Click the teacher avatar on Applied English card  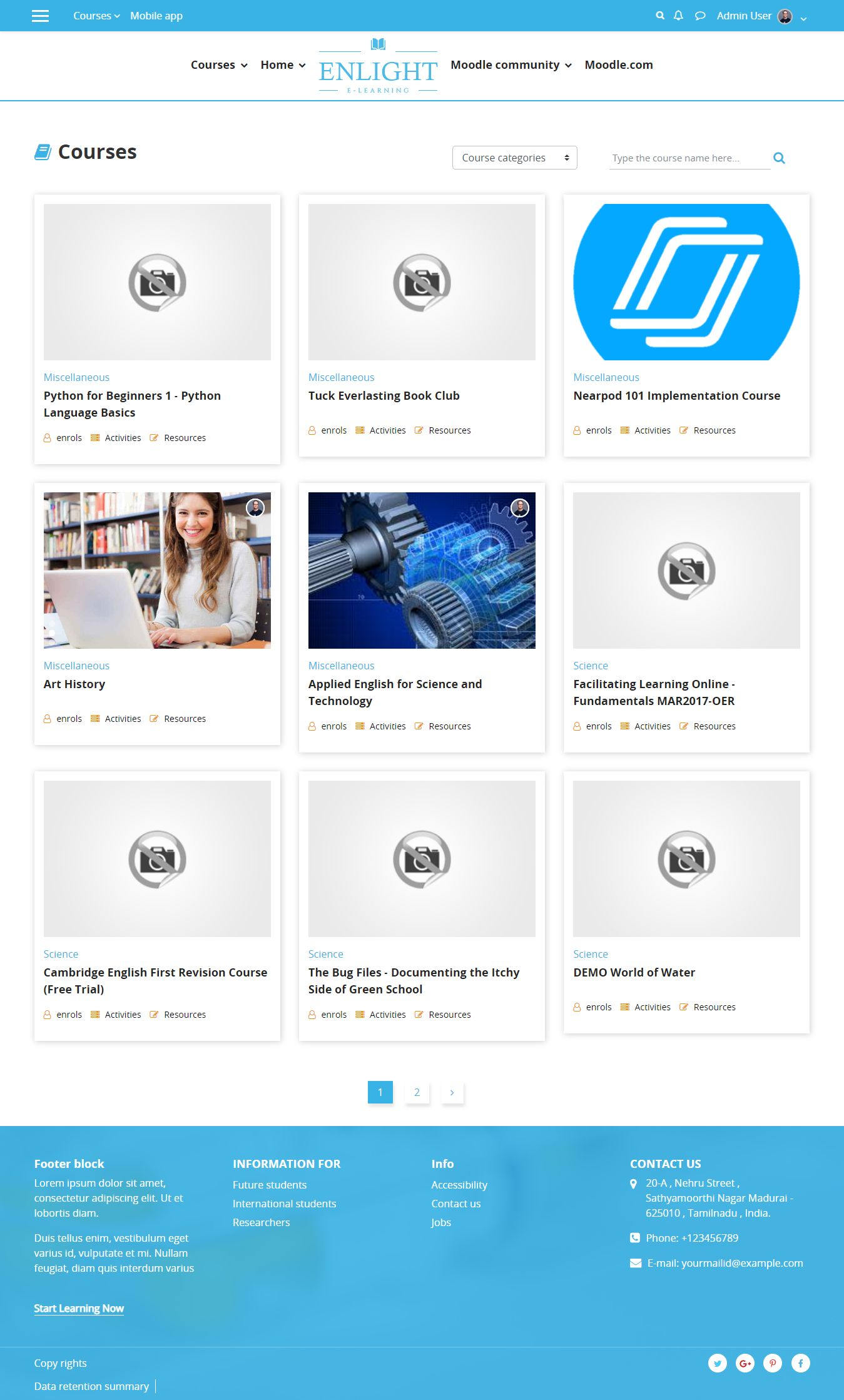(x=520, y=507)
